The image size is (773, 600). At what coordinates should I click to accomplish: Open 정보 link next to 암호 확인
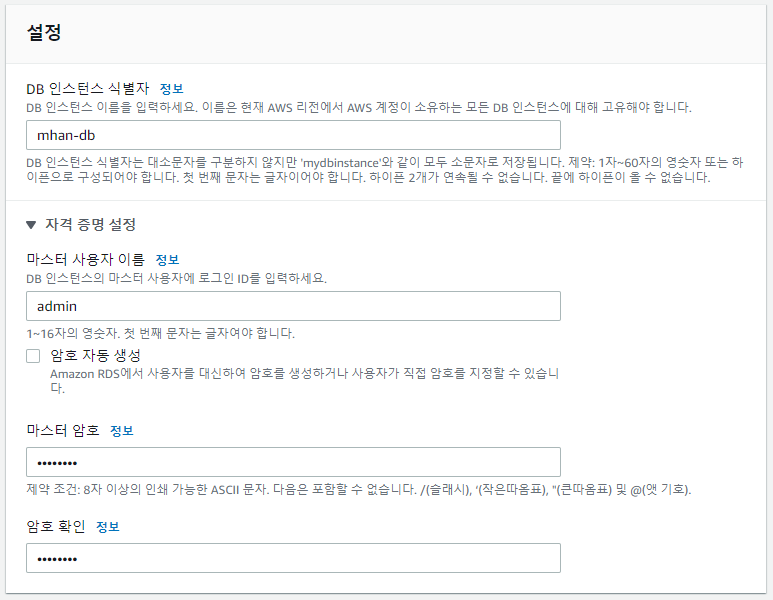(x=107, y=527)
